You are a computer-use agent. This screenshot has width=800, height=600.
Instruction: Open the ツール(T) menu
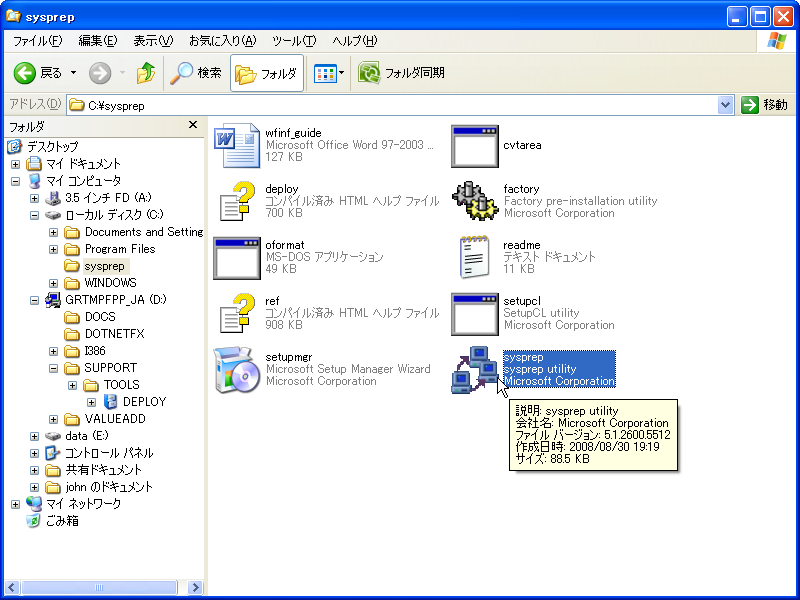point(294,41)
